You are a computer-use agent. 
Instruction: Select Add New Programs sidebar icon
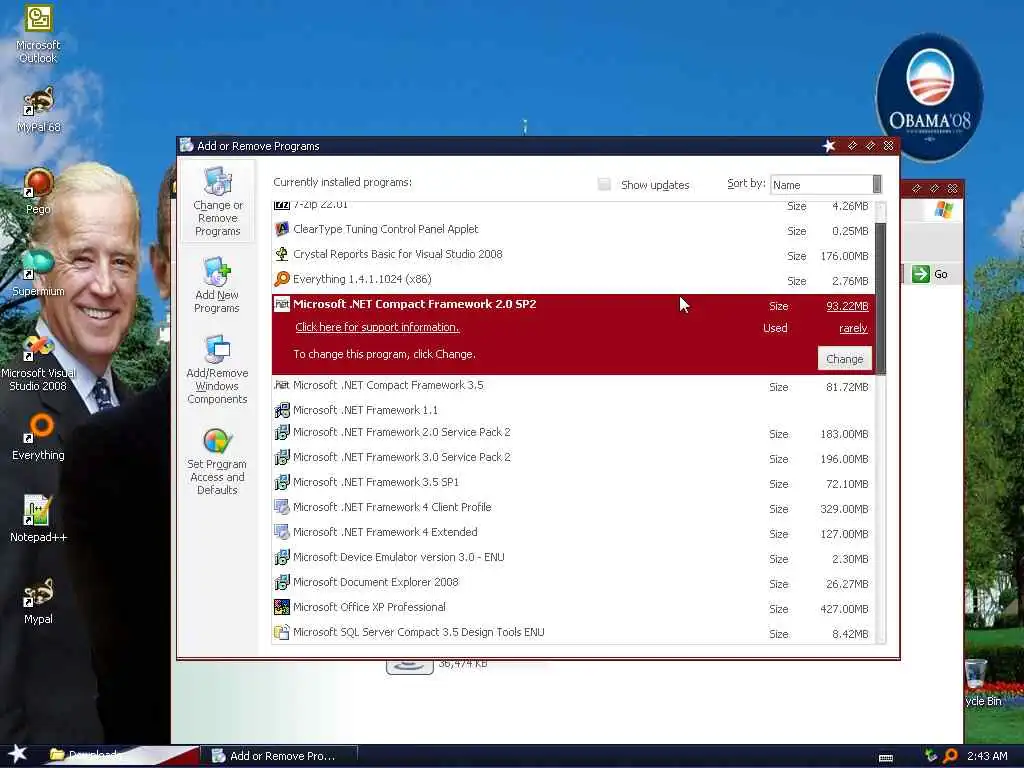(x=217, y=285)
